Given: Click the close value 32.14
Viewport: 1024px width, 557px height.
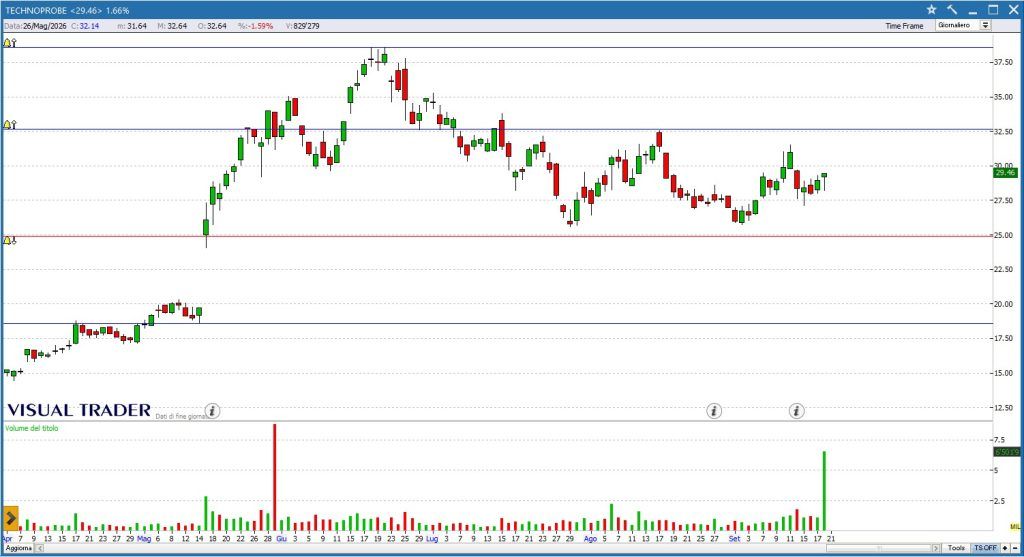Looking at the screenshot, I should coord(89,26).
